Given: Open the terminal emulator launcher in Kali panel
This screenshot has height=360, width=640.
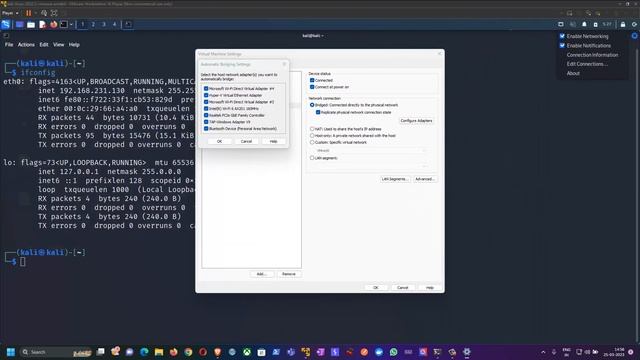Looking at the screenshot, I should 64,24.
